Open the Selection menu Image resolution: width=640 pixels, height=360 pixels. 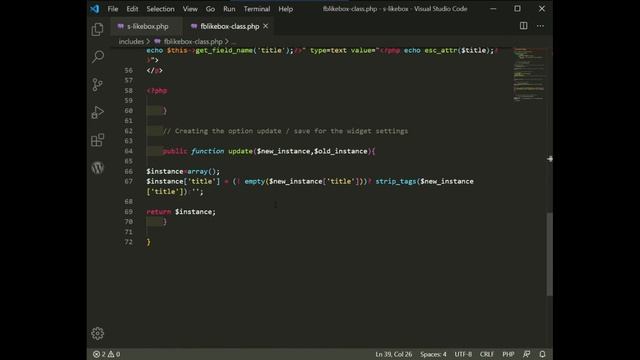point(160,9)
